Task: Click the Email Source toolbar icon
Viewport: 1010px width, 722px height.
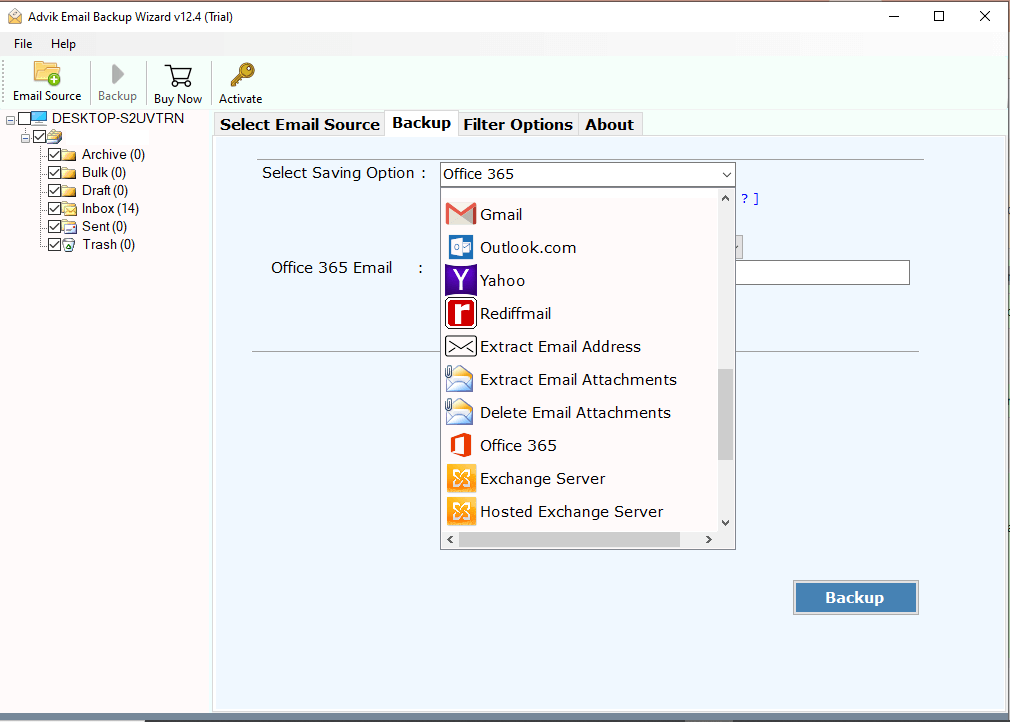Action: click(x=47, y=73)
